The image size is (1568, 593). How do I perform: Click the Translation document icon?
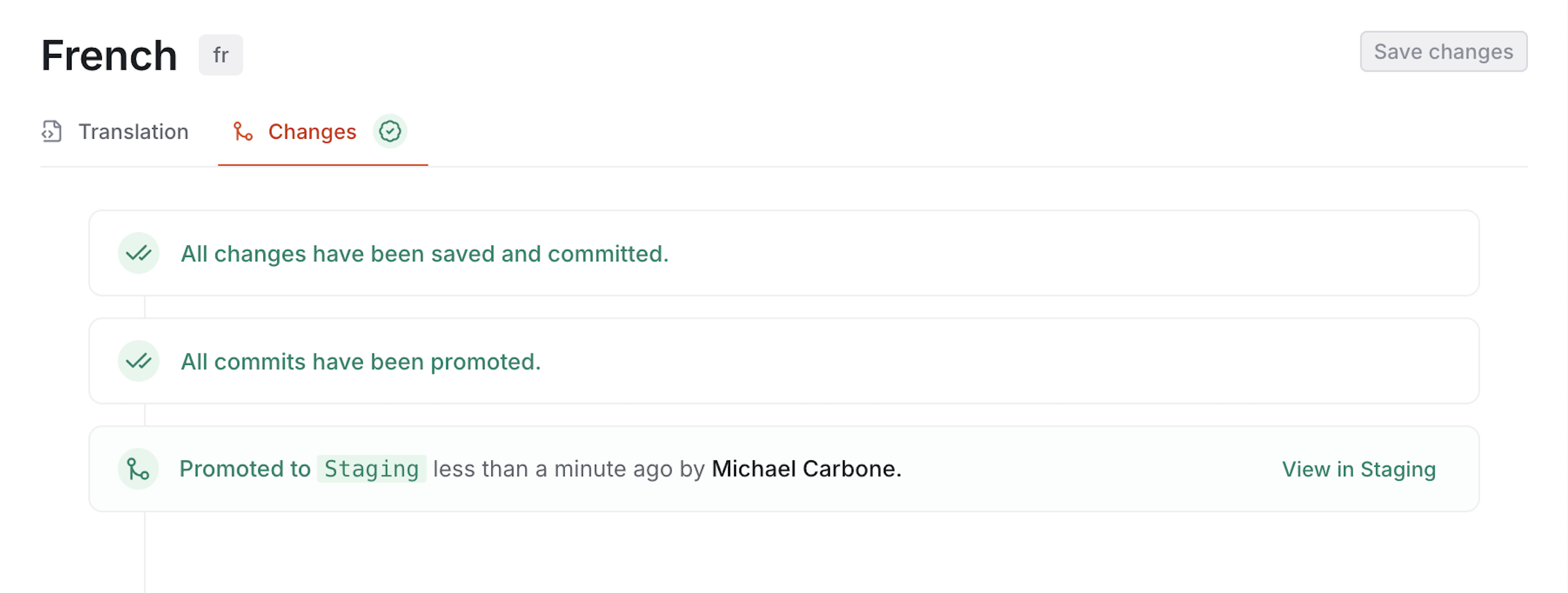click(53, 131)
